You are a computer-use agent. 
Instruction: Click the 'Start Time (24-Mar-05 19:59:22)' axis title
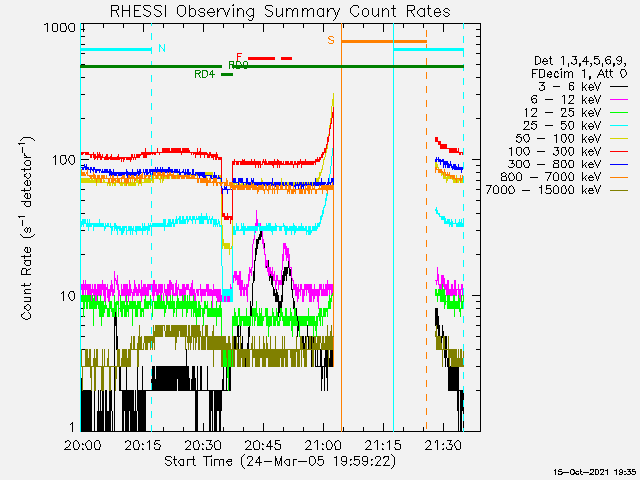[x=280, y=461]
